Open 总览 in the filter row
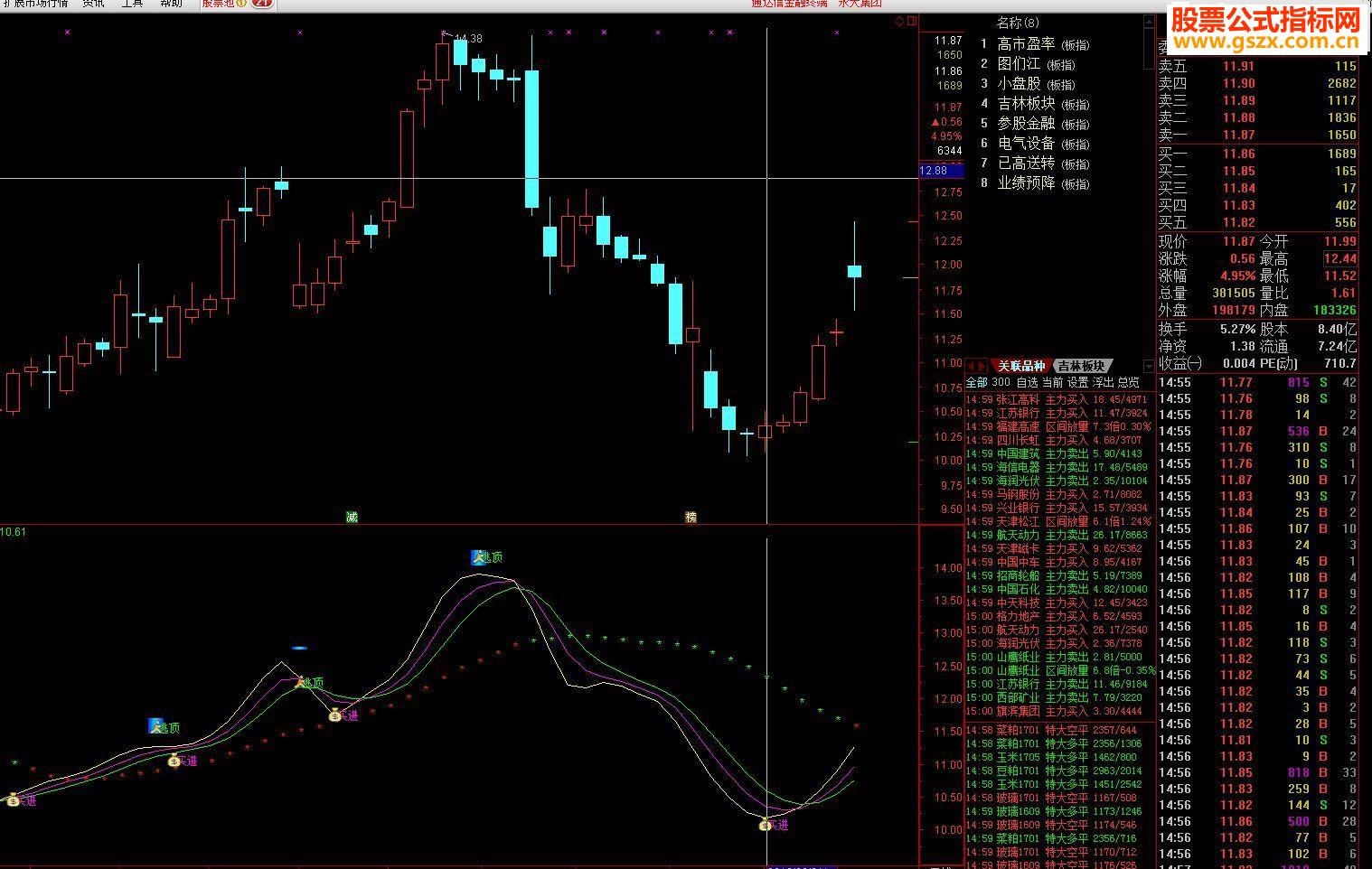Viewport: 1372px width, 869px height. [1128, 382]
